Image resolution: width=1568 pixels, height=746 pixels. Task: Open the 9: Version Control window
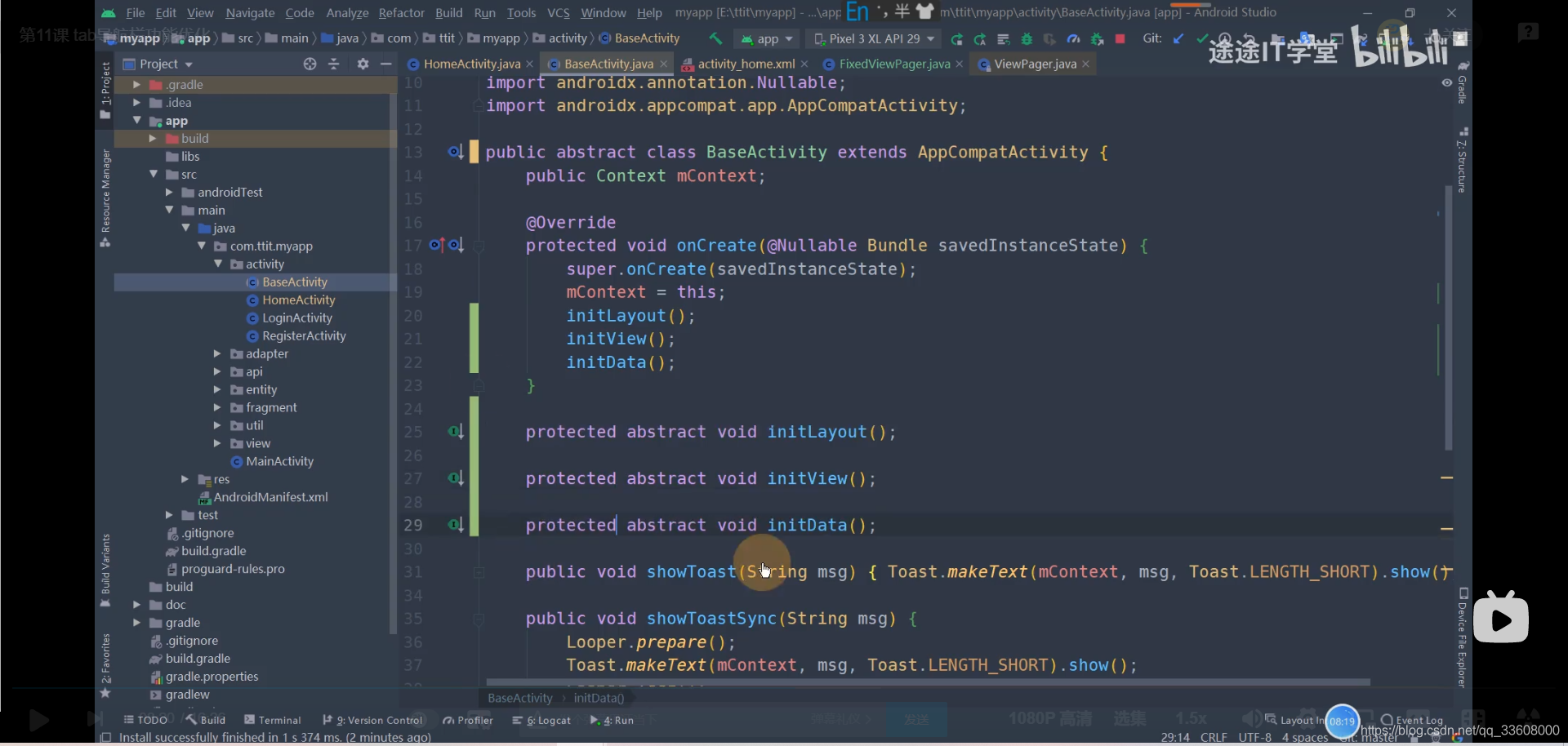[x=372, y=720]
